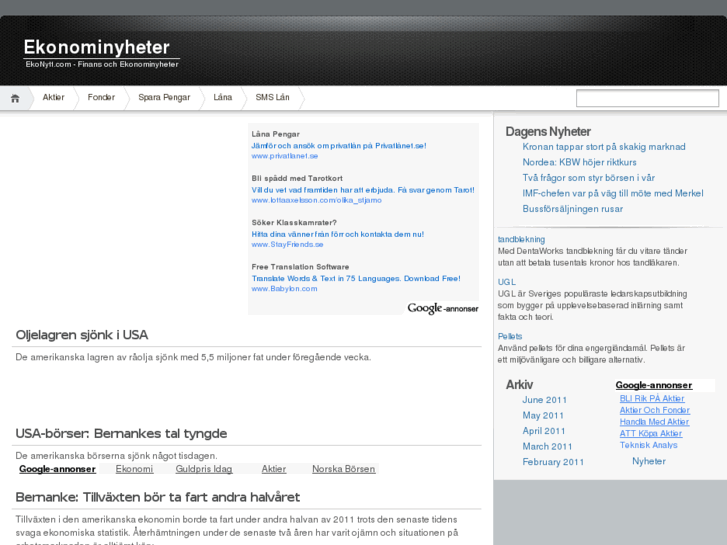Image resolution: width=727 pixels, height=545 pixels.
Task: Open BLI Rik PÅ Aktier ad
Action: (652, 398)
